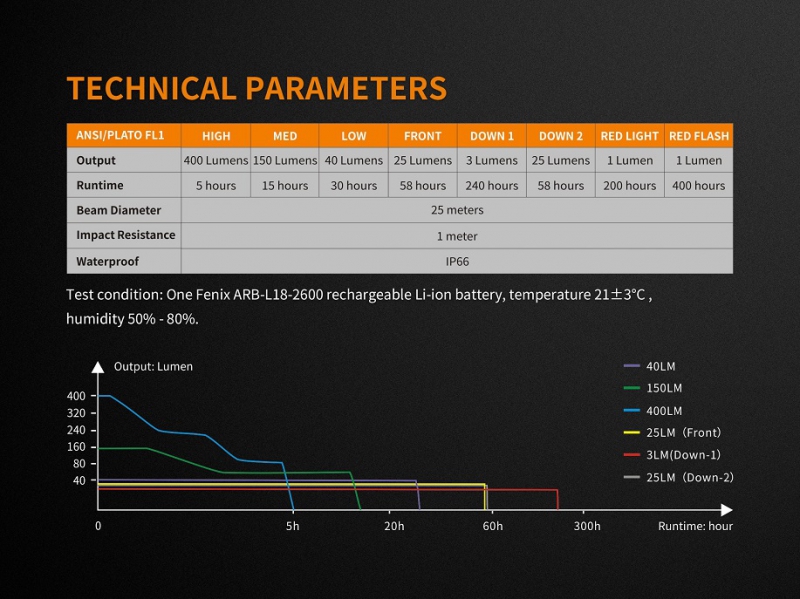Click the TECHNICAL PARAMETERS heading
Image resolution: width=800 pixels, height=599 pixels.
tap(256, 88)
